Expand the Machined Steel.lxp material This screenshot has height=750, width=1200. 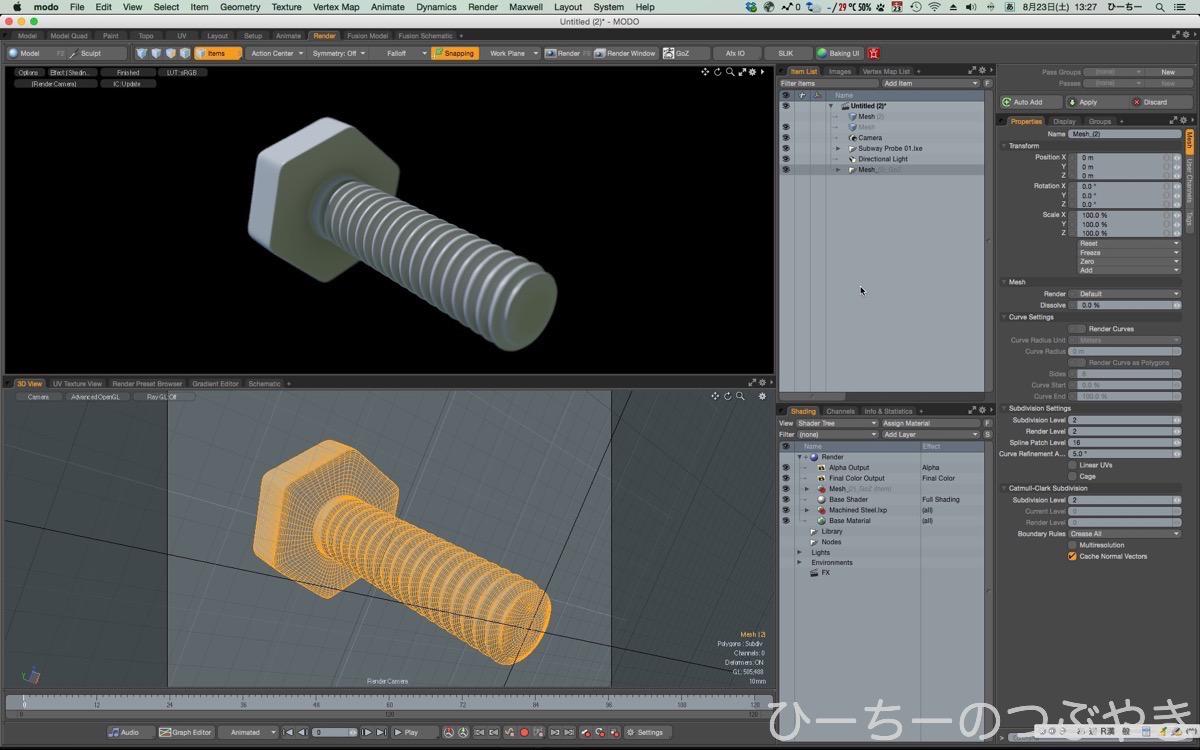pyautogui.click(x=807, y=510)
